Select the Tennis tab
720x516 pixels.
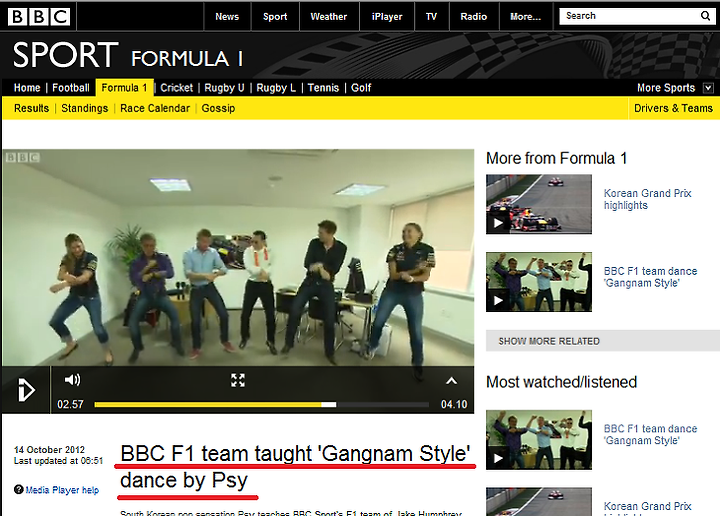[x=323, y=88]
